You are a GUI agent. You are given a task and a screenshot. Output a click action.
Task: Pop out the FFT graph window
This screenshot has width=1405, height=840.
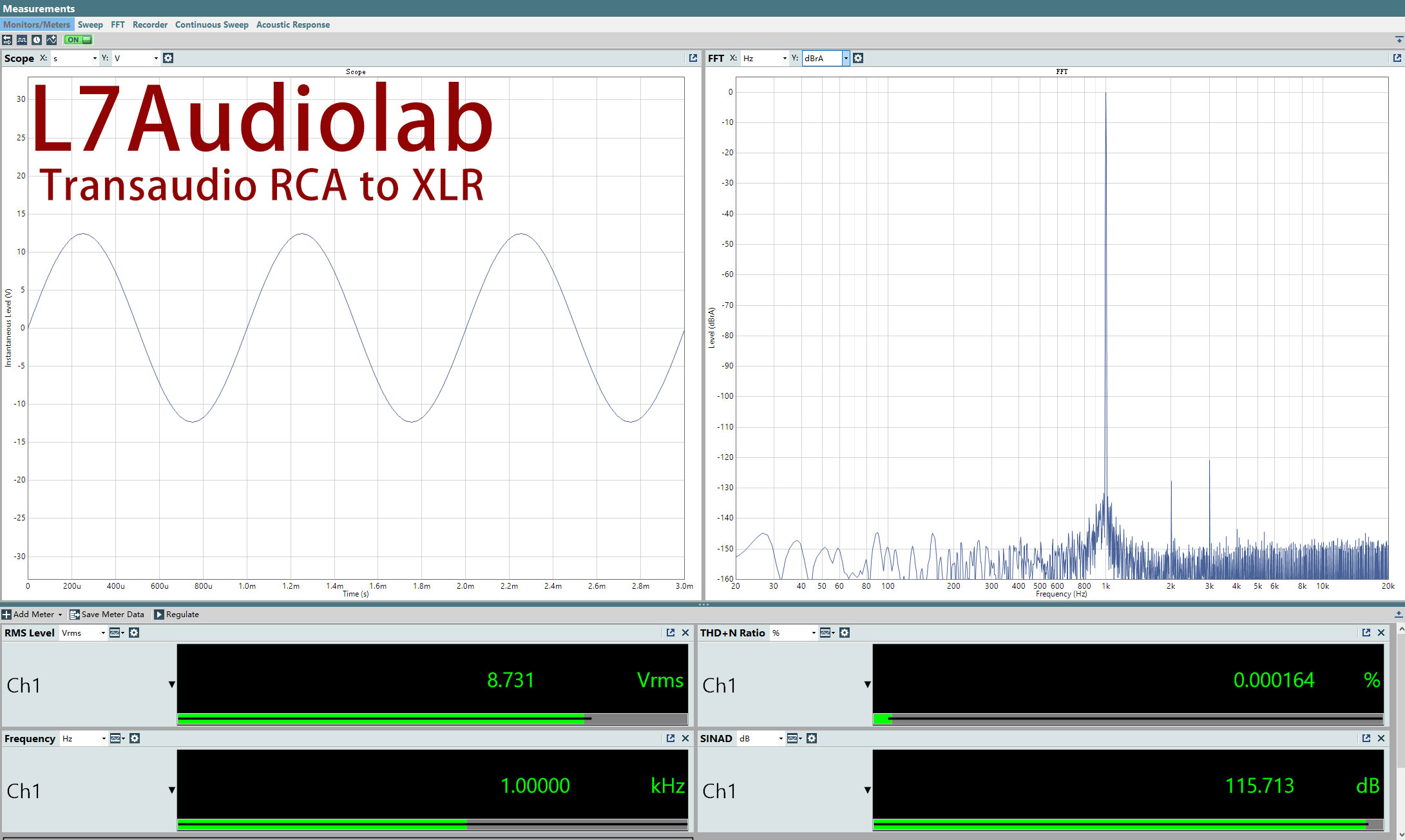tap(1397, 58)
